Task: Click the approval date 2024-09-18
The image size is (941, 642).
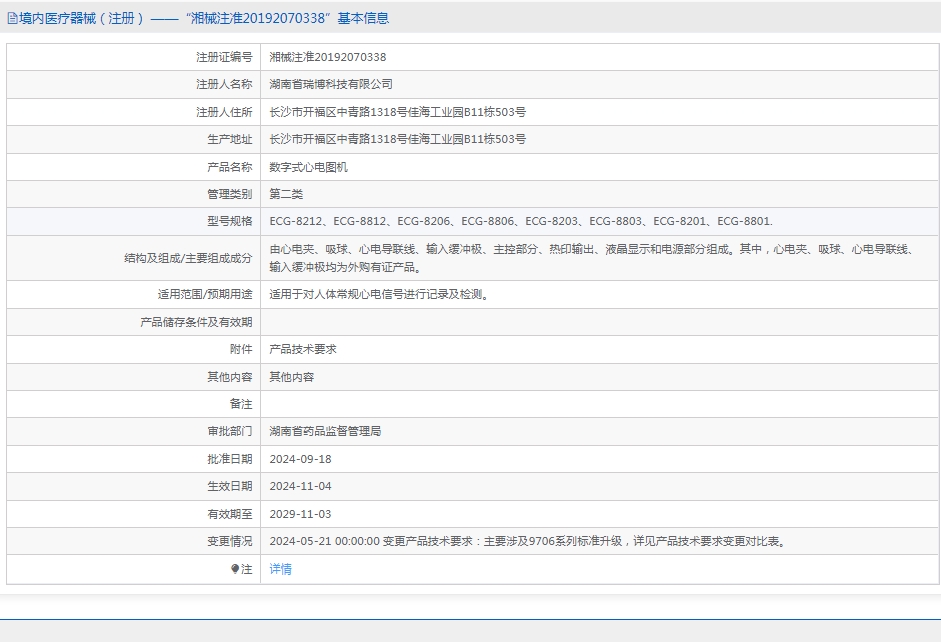Action: coord(300,459)
